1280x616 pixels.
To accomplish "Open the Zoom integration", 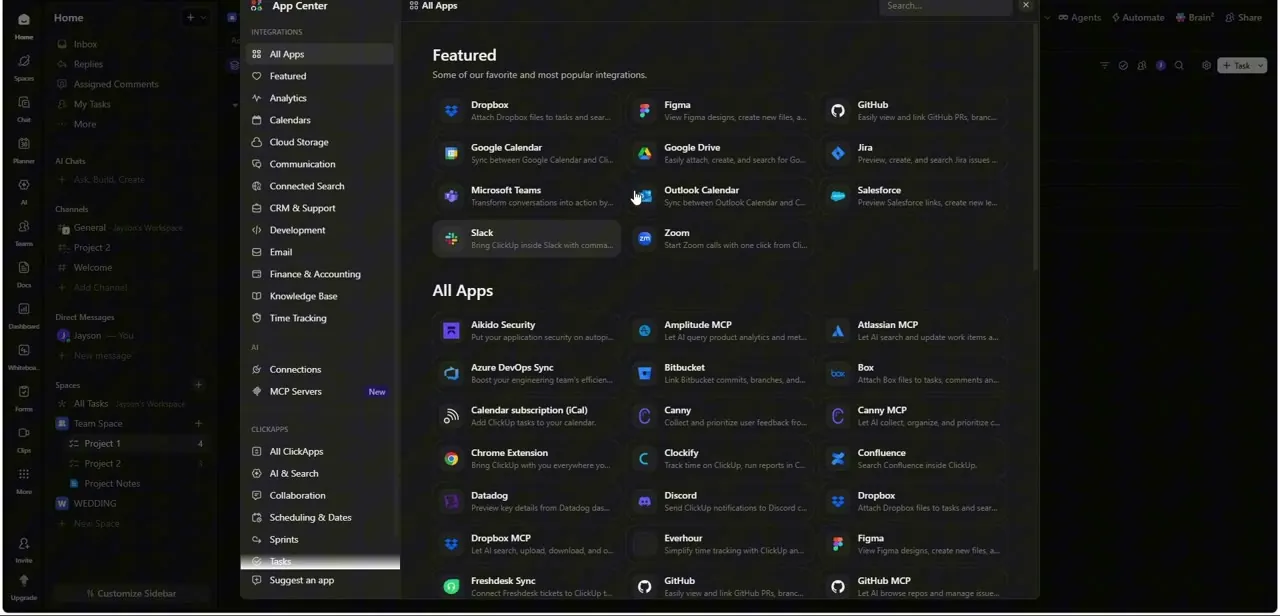I will pyautogui.click(x=720, y=239).
